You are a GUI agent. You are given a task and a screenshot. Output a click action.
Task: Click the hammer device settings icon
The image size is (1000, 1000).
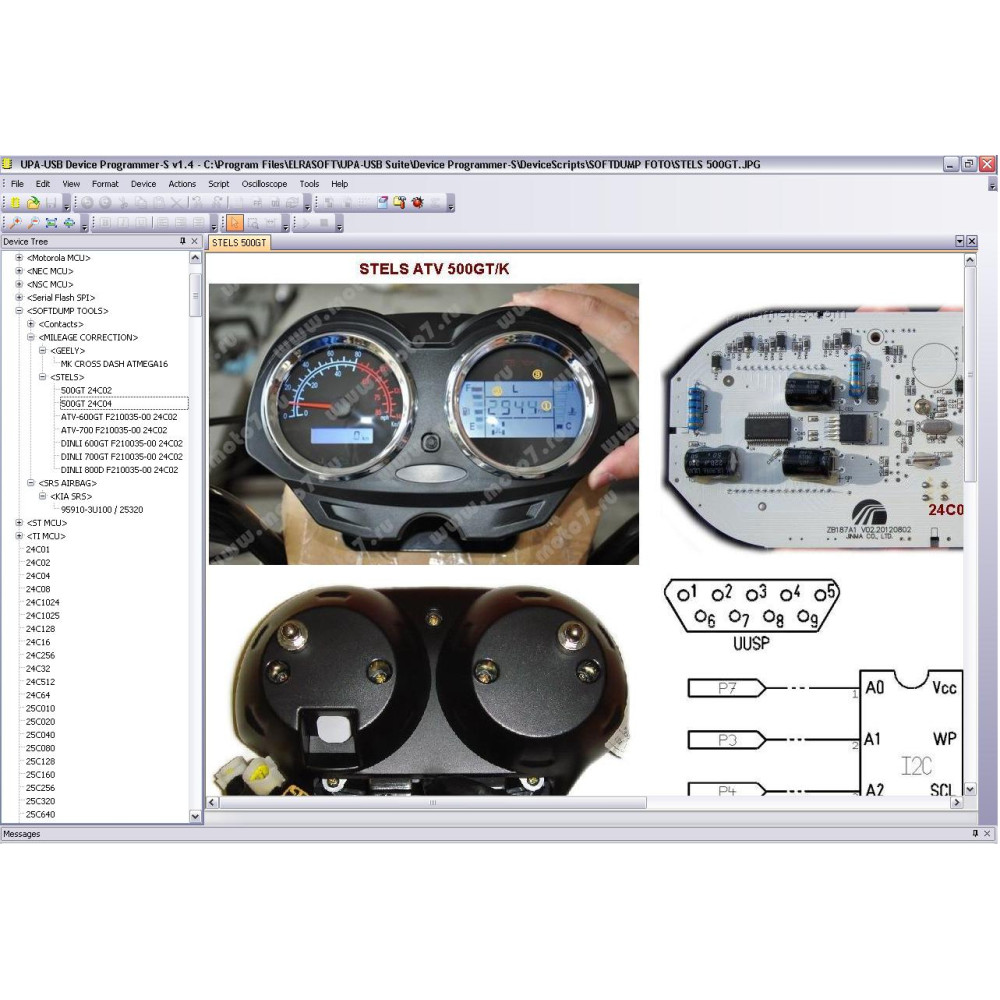pyautogui.click(x=400, y=203)
